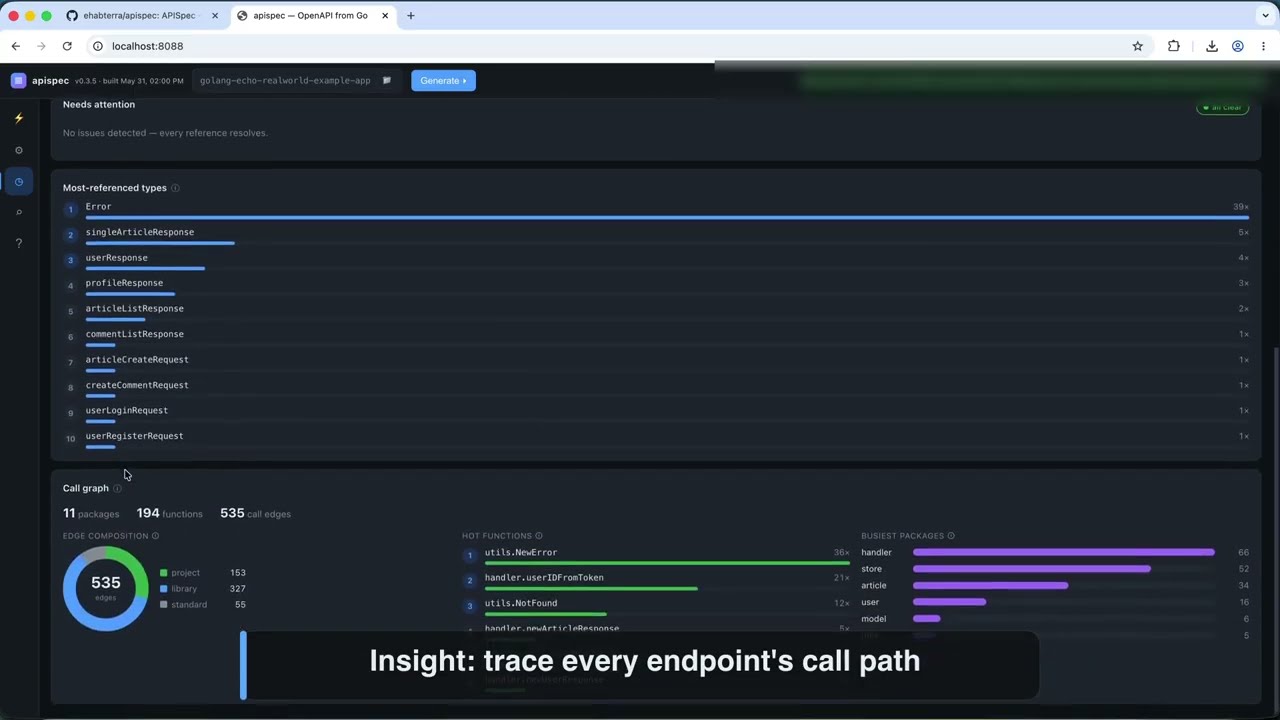This screenshot has width=1280, height=720.
Task: Open the browser extensions puzzle icon
Action: click(x=1174, y=46)
